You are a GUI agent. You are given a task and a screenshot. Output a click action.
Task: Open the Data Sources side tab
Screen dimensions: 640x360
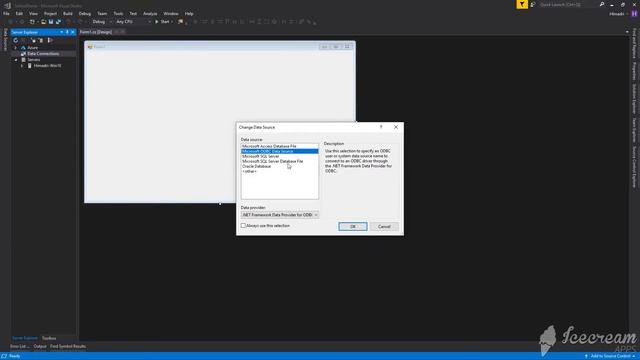(x=5, y=40)
